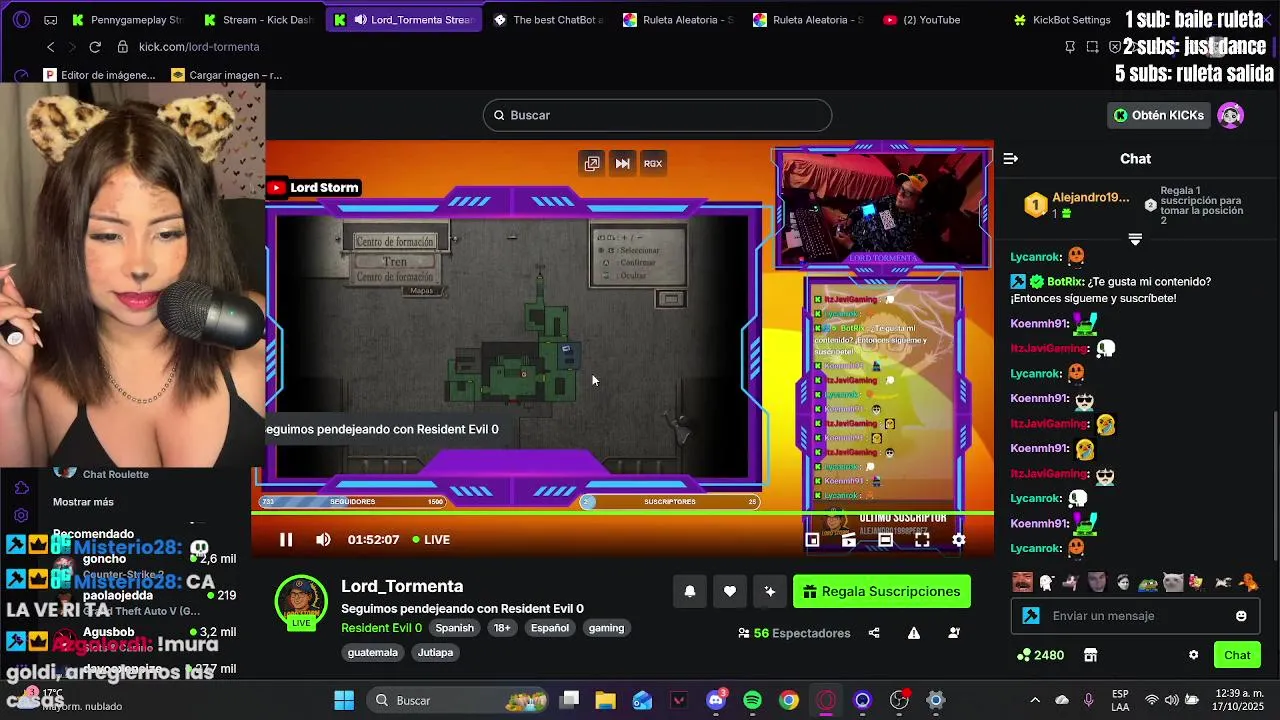Open chat settings gear icon

point(1193,655)
